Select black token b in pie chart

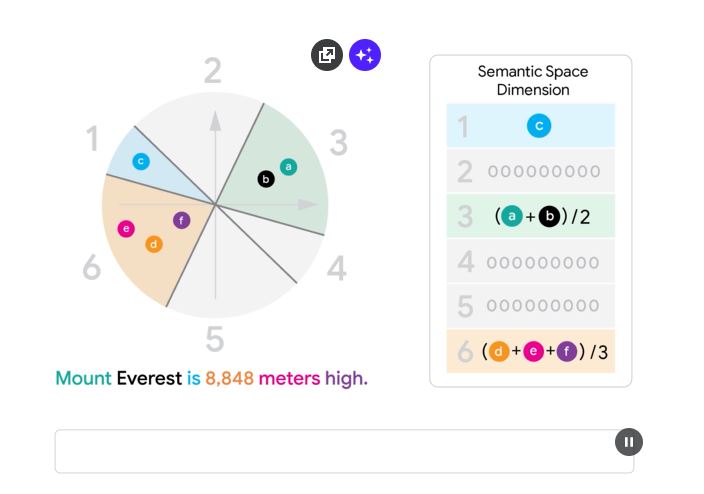pyautogui.click(x=266, y=179)
